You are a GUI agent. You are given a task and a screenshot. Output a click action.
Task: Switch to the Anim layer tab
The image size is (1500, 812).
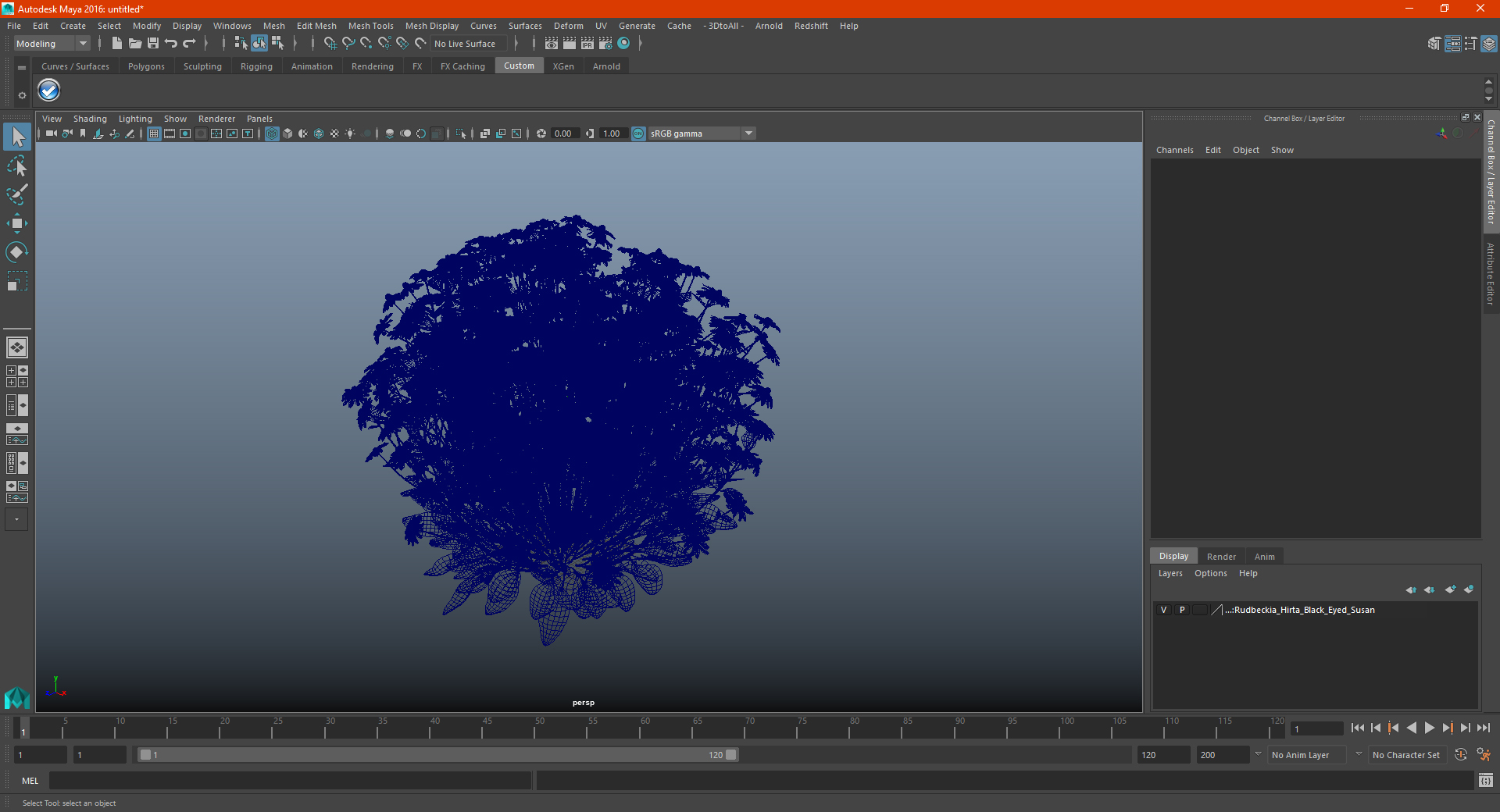[x=1264, y=557]
